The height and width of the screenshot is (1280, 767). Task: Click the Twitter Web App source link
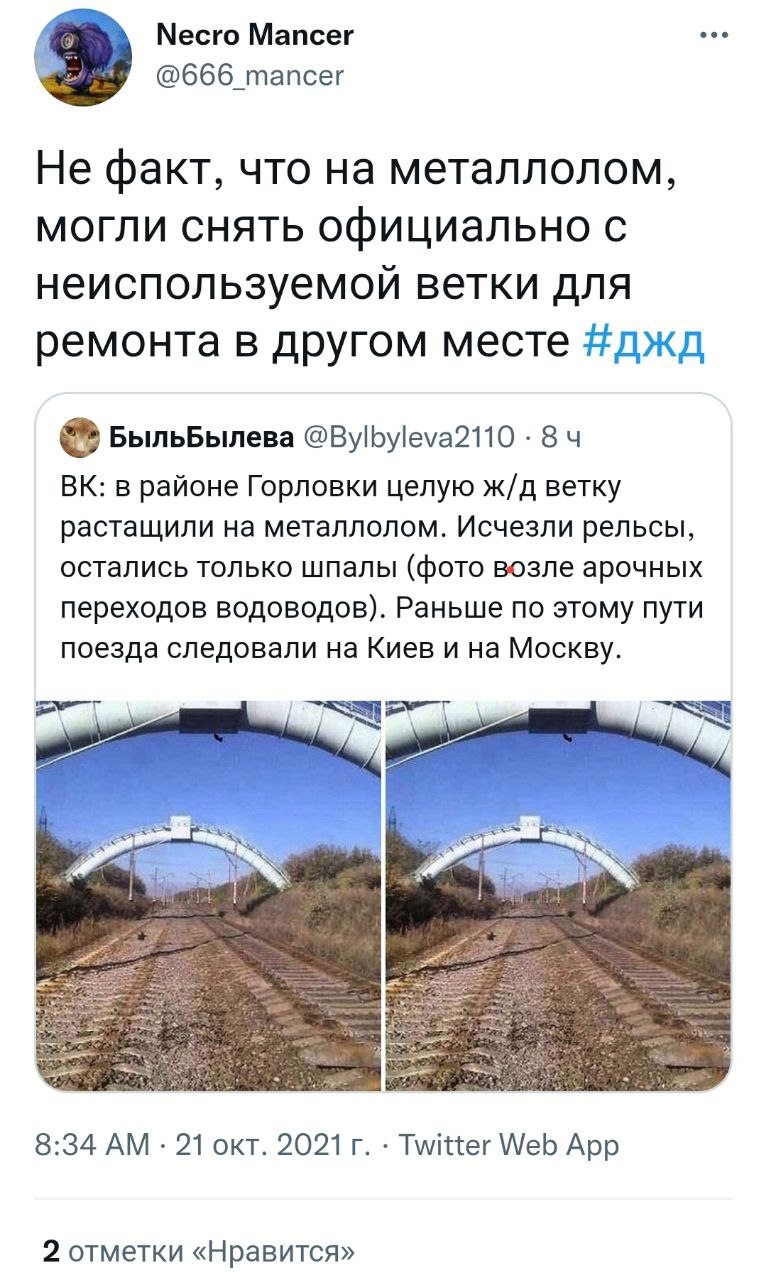click(x=509, y=1145)
